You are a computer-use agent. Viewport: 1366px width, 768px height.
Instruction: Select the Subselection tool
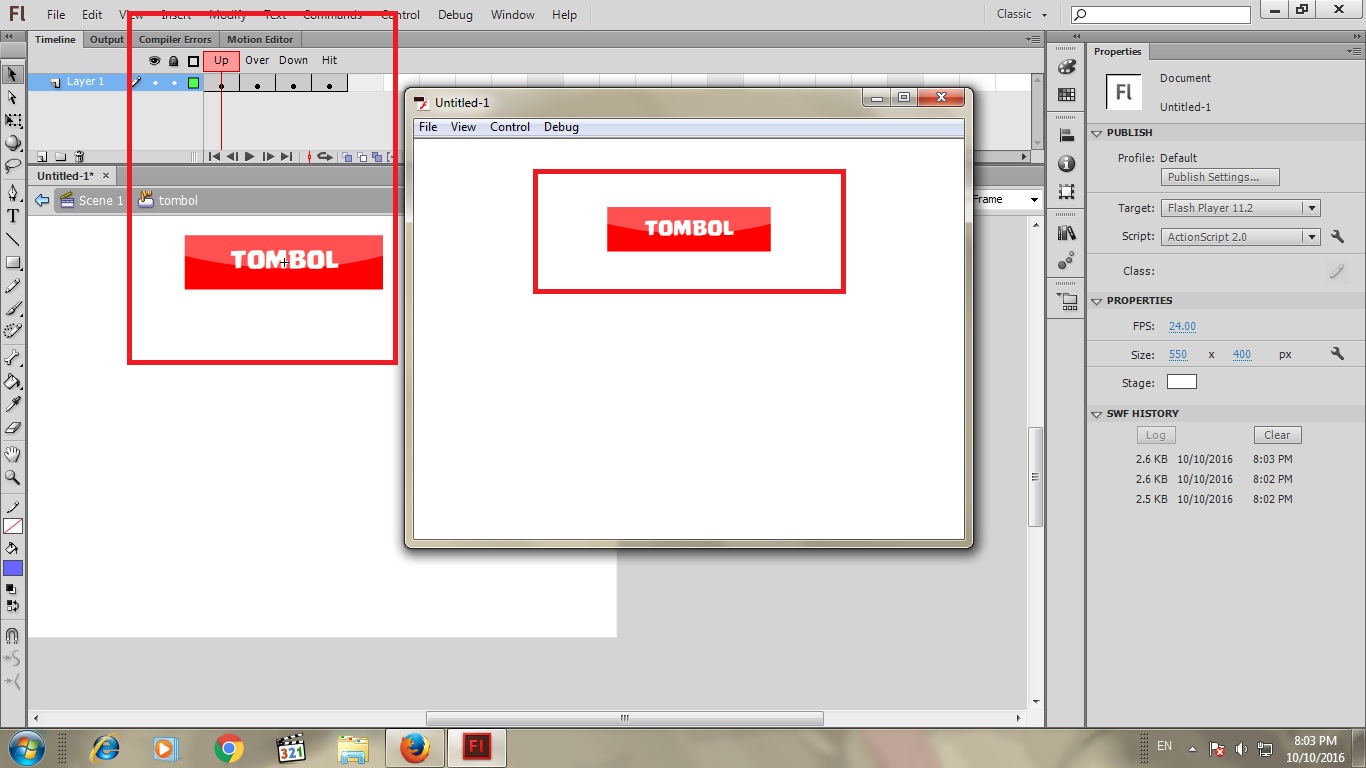pos(13,97)
